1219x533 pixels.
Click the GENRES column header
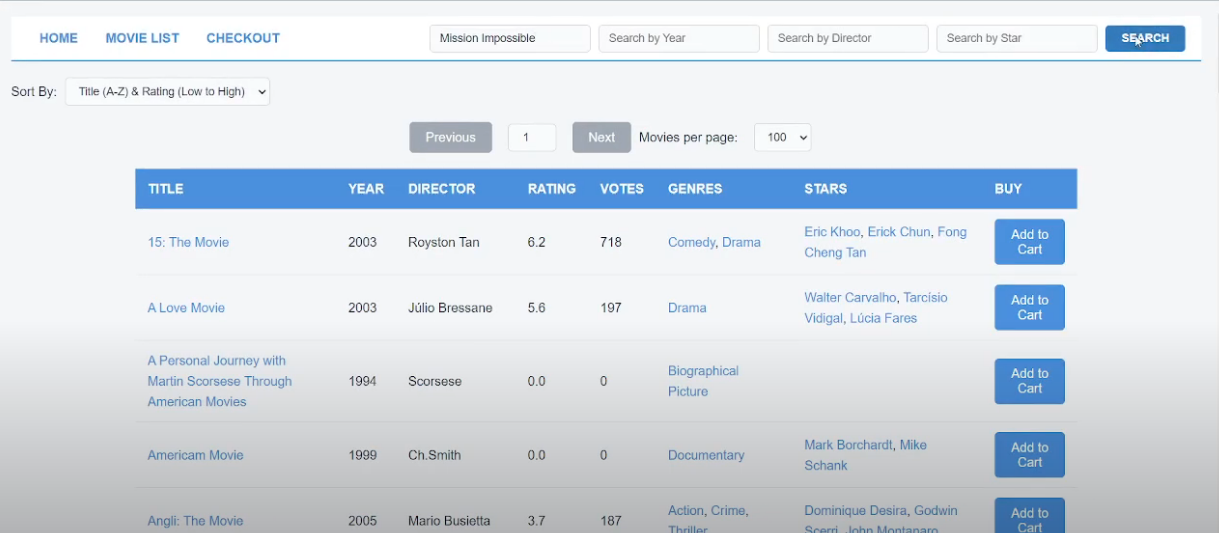point(695,188)
